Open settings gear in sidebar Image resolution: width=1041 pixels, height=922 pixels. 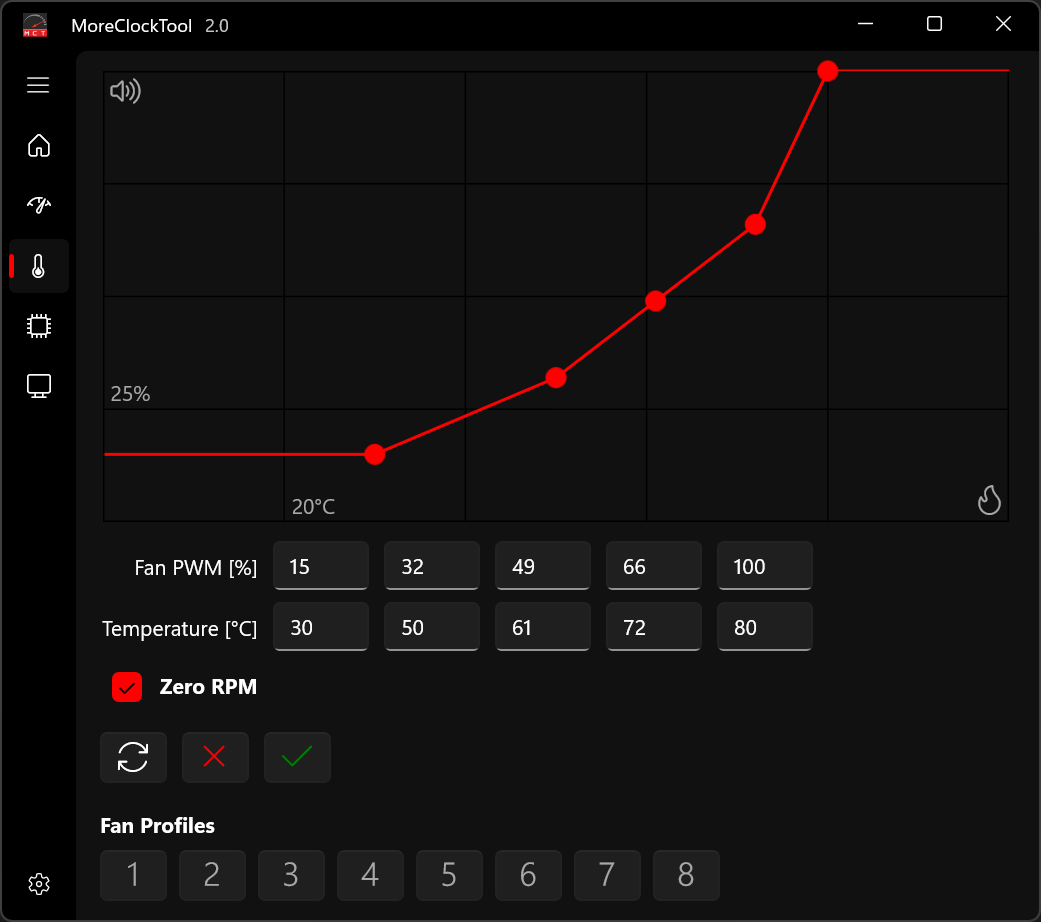pos(39,884)
